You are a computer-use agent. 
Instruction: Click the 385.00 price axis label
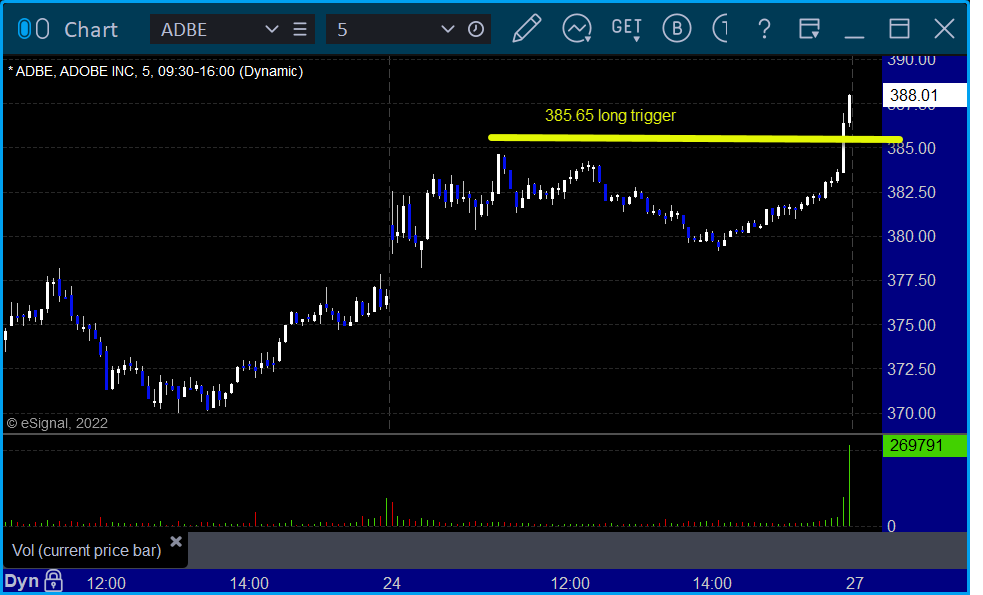[x=911, y=149]
